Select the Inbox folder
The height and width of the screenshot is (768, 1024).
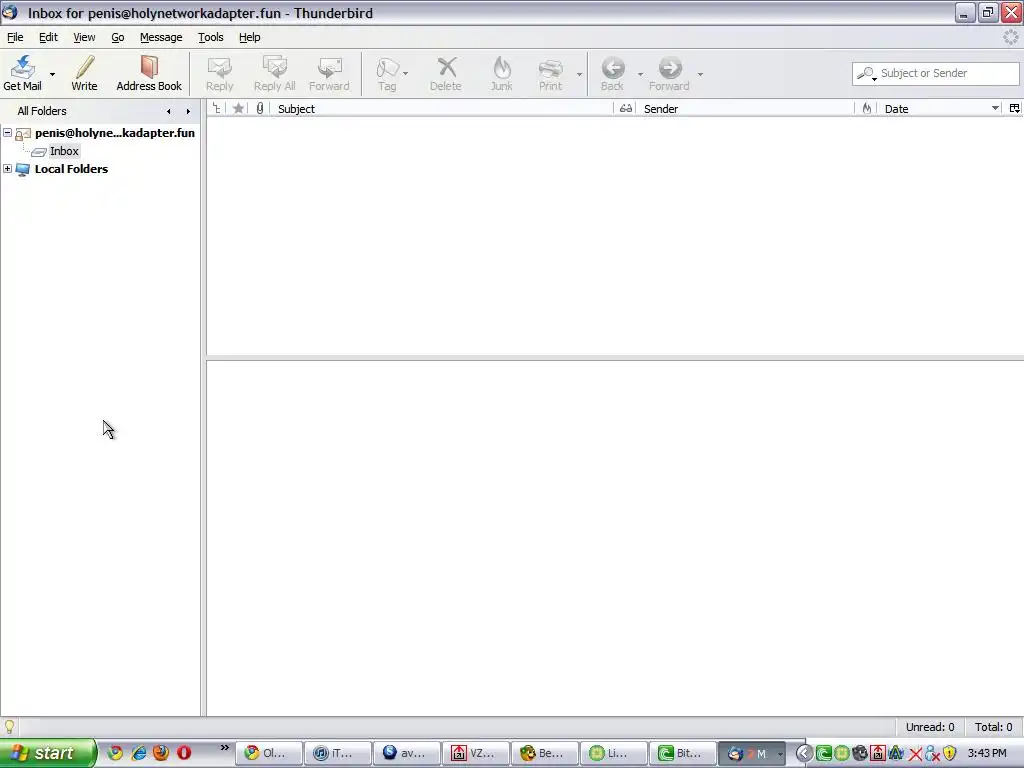tap(64, 151)
